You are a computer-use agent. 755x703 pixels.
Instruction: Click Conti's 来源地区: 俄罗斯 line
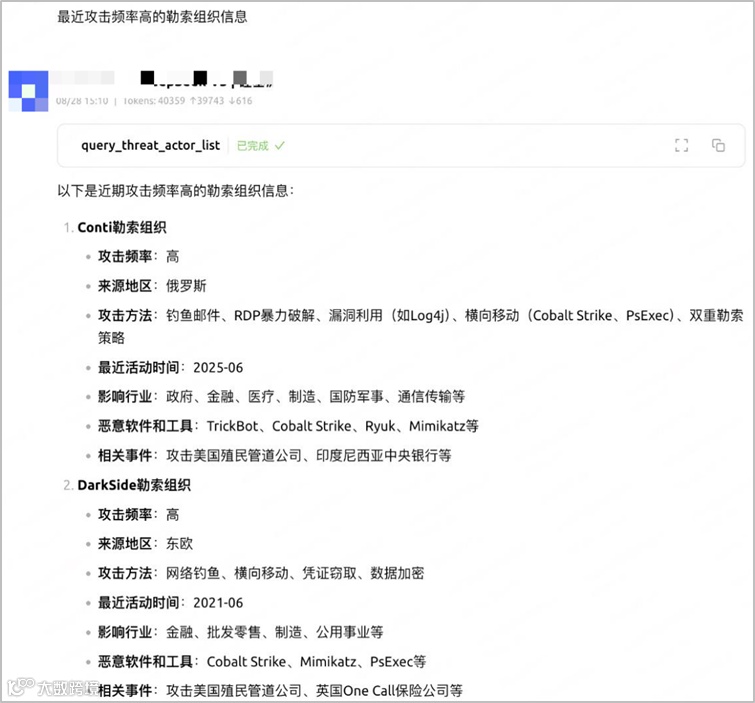[x=152, y=286]
